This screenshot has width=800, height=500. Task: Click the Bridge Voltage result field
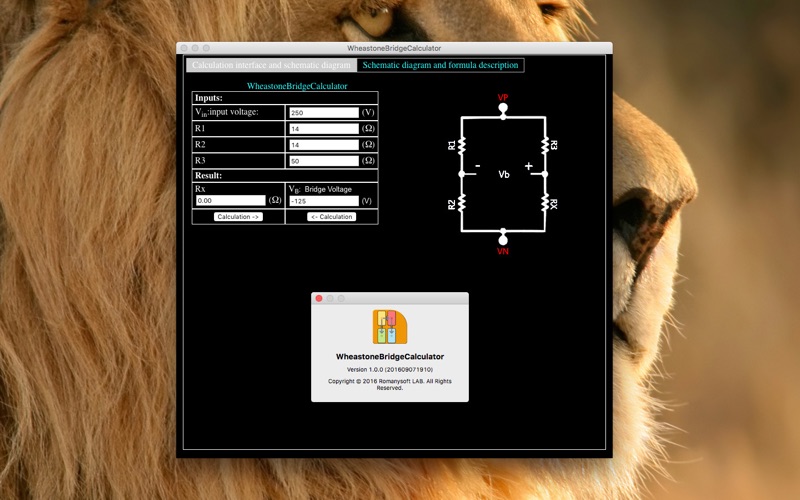[x=324, y=201]
